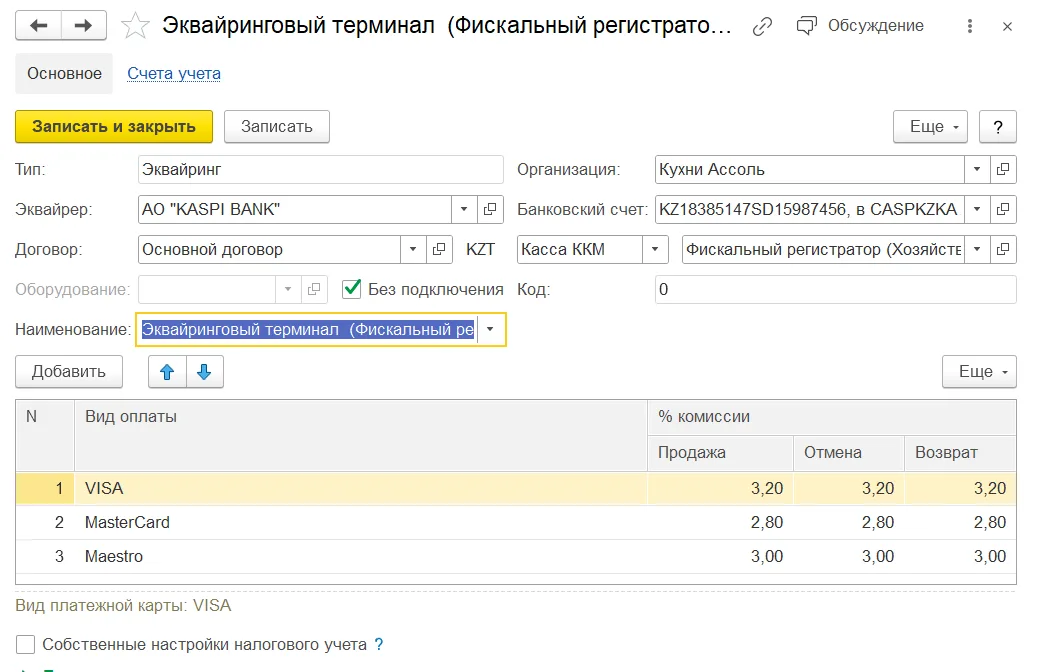Open the Счета учета tab
Viewport: 1037px width, 672px height.
(x=174, y=73)
